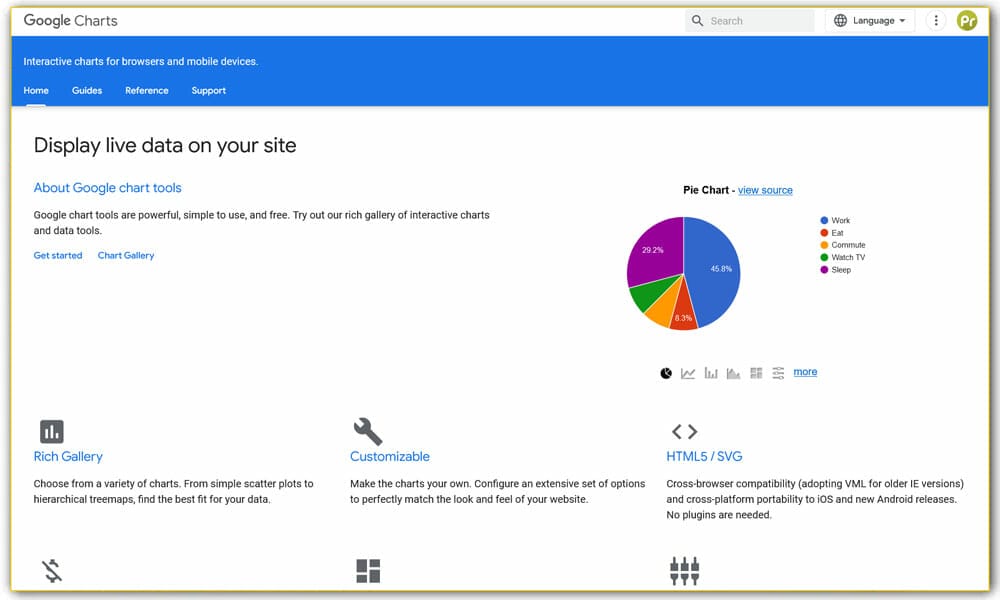The image size is (1000, 600).
Task: Open the three-dot overflow menu
Action: 935,20
